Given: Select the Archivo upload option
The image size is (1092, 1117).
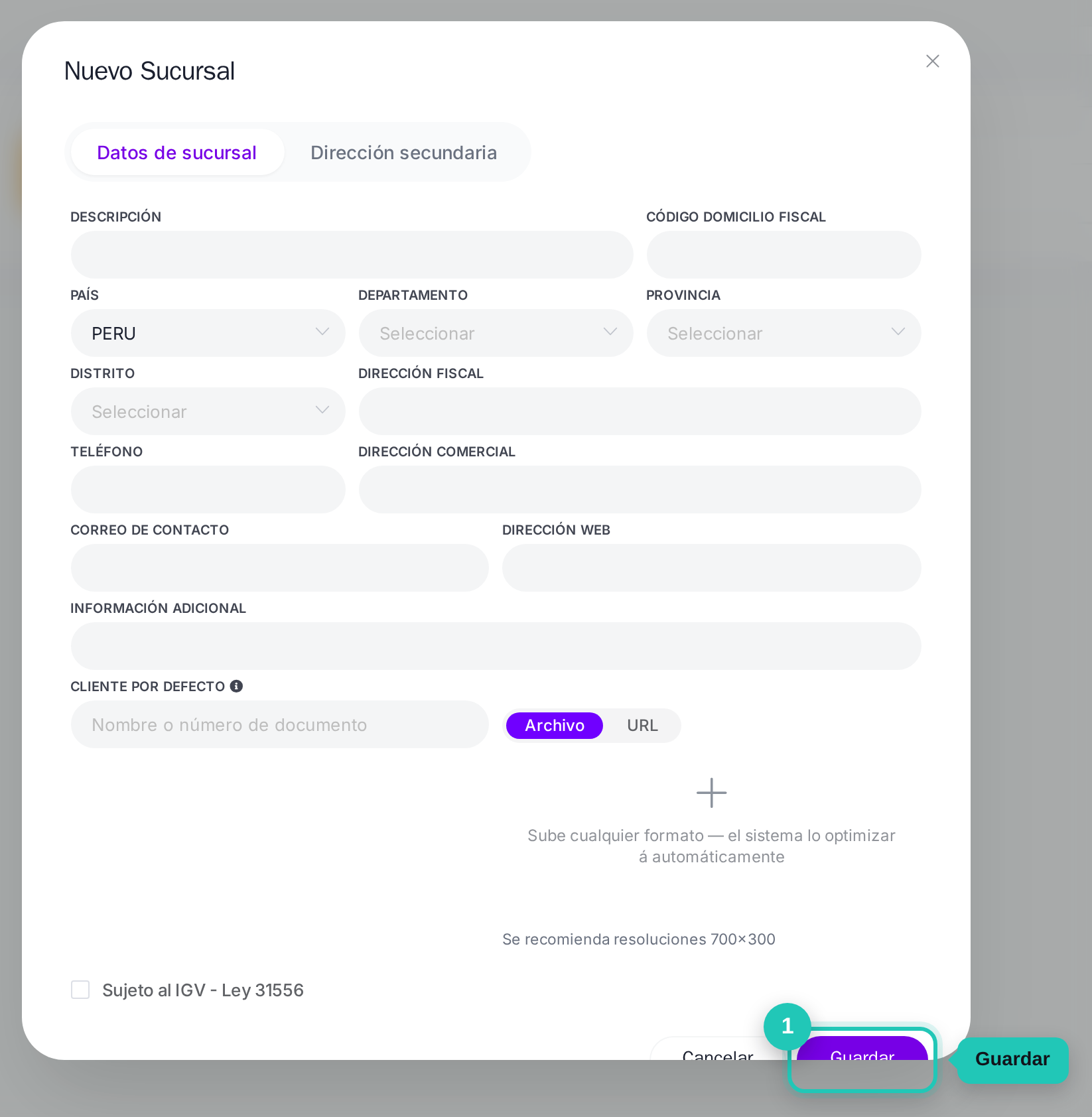Looking at the screenshot, I should point(554,725).
